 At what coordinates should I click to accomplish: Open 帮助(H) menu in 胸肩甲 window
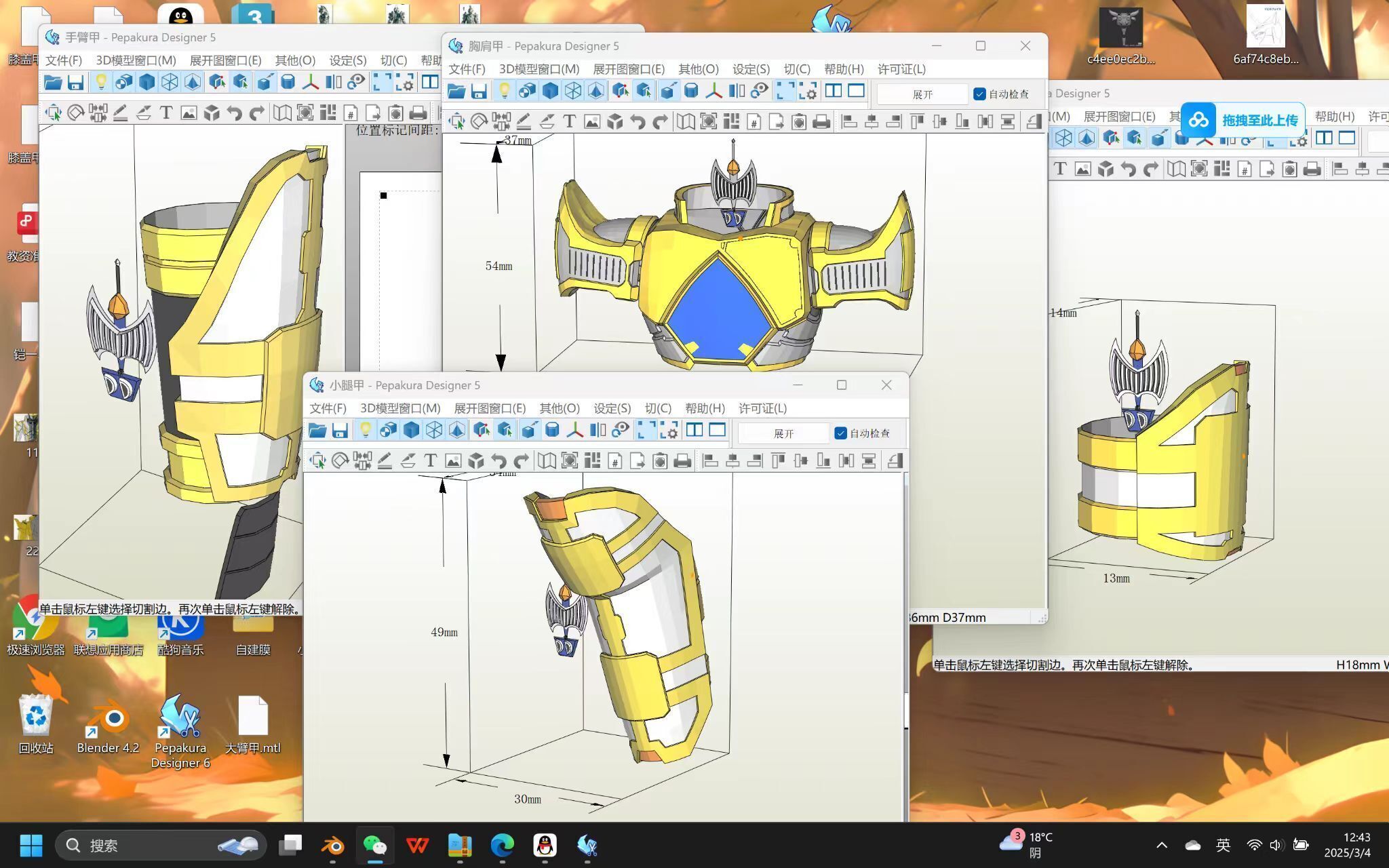point(844,69)
